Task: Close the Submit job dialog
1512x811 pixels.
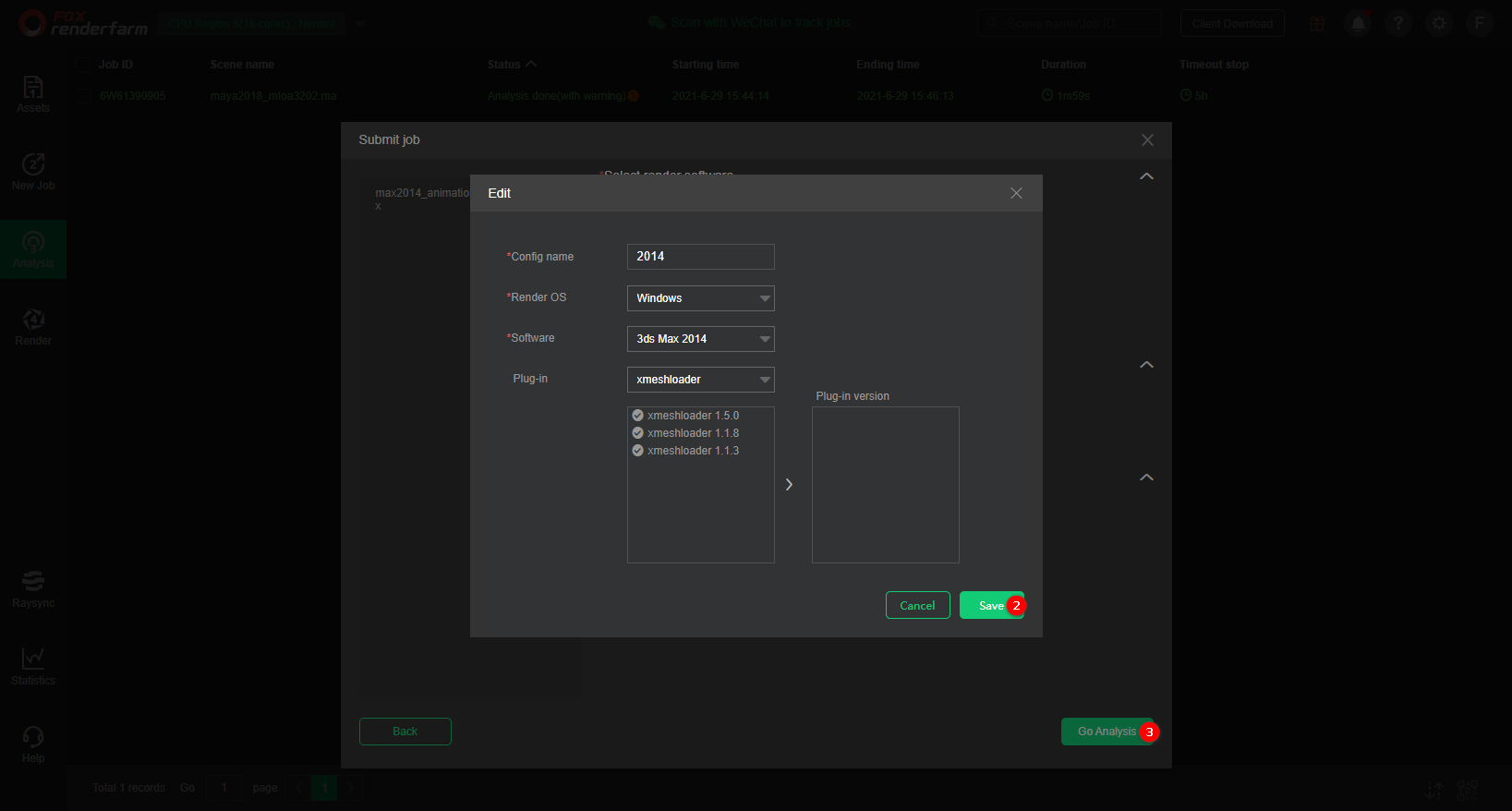Action: pos(1147,140)
